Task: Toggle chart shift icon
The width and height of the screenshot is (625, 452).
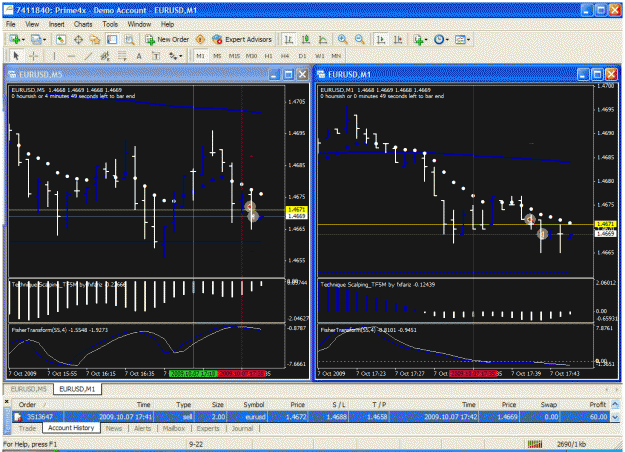Action: coord(398,39)
